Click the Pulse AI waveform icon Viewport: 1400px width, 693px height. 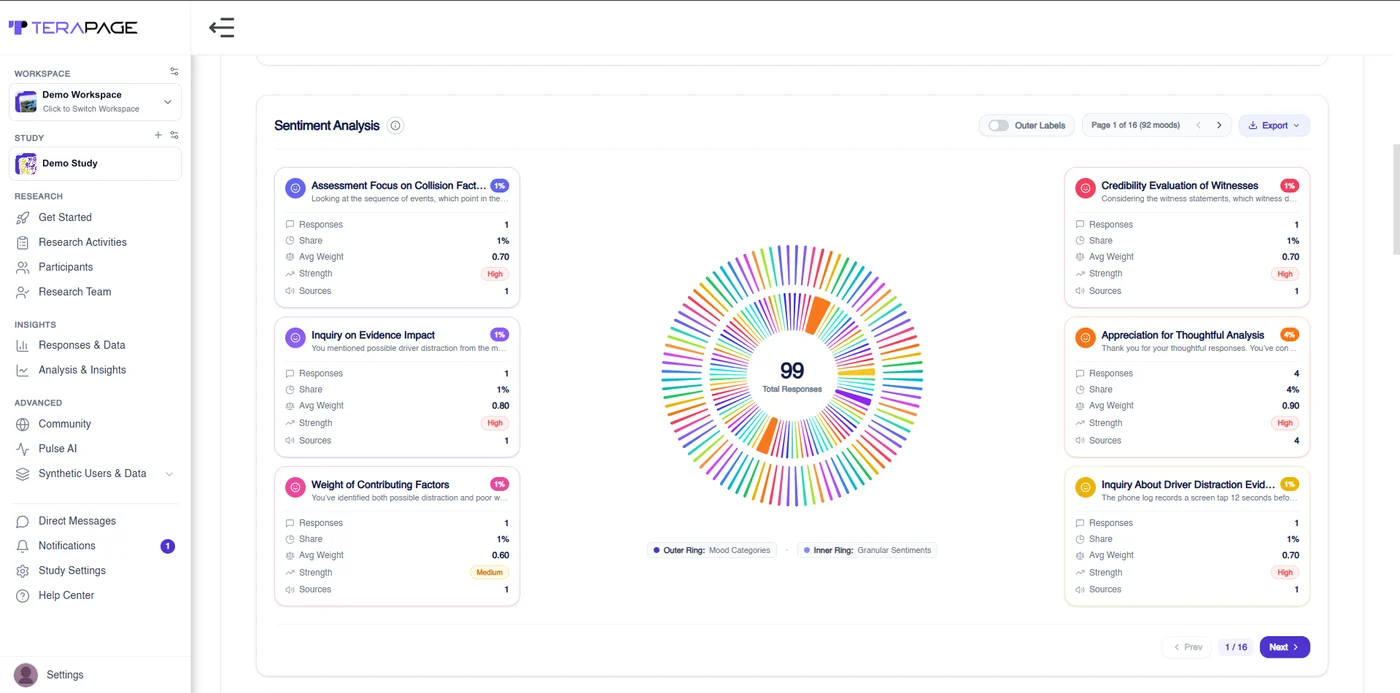[x=22, y=449]
